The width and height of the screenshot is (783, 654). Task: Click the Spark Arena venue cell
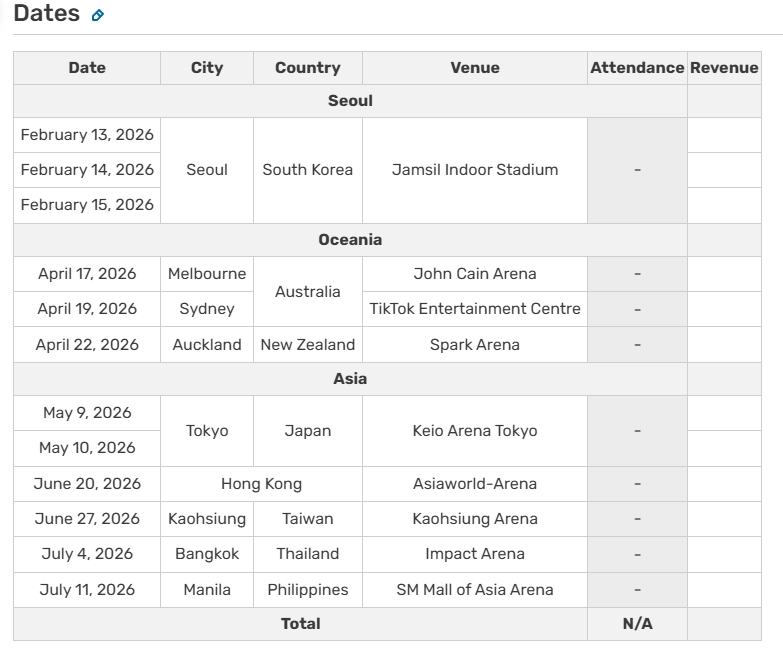tap(475, 345)
